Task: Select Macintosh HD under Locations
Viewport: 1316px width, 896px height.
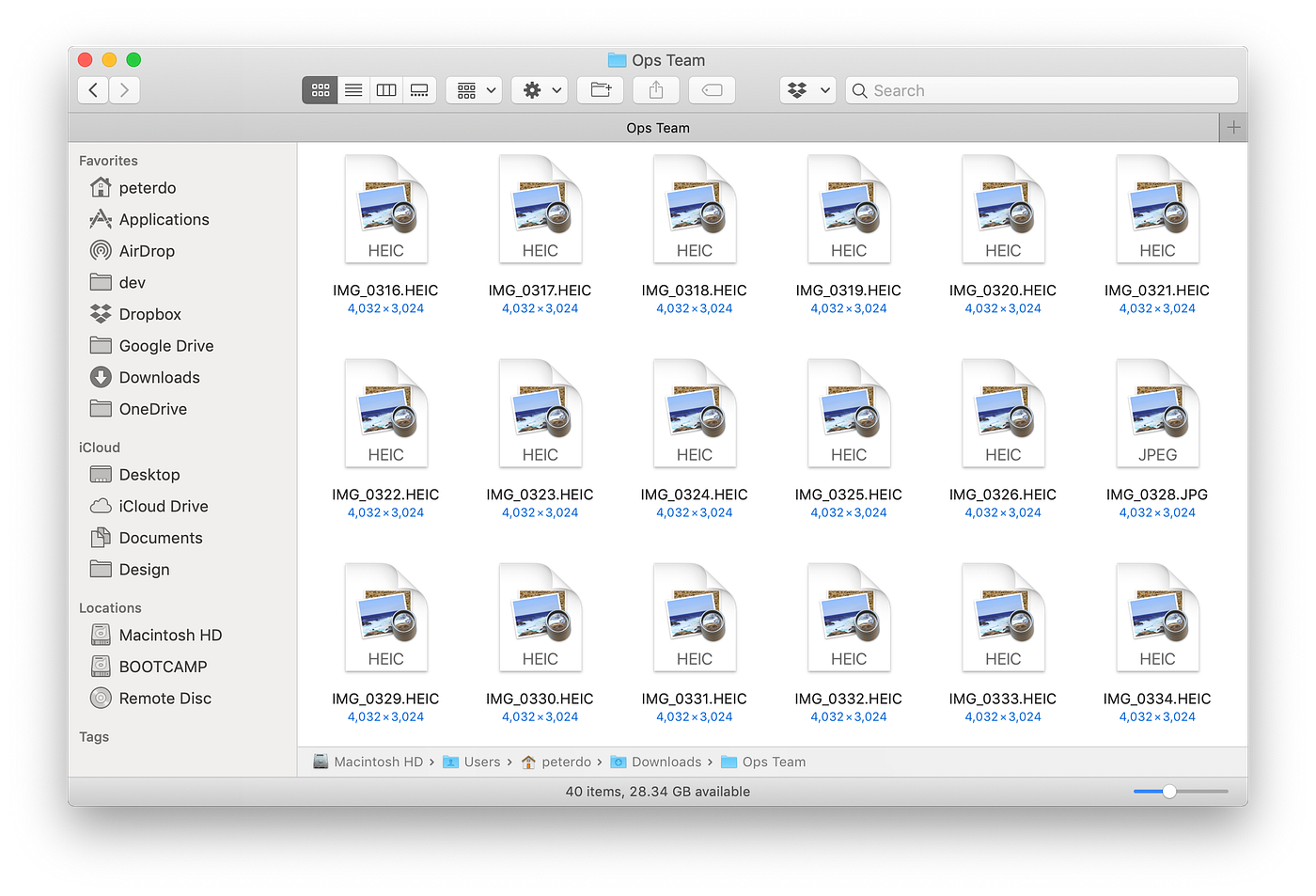Action: [x=169, y=635]
